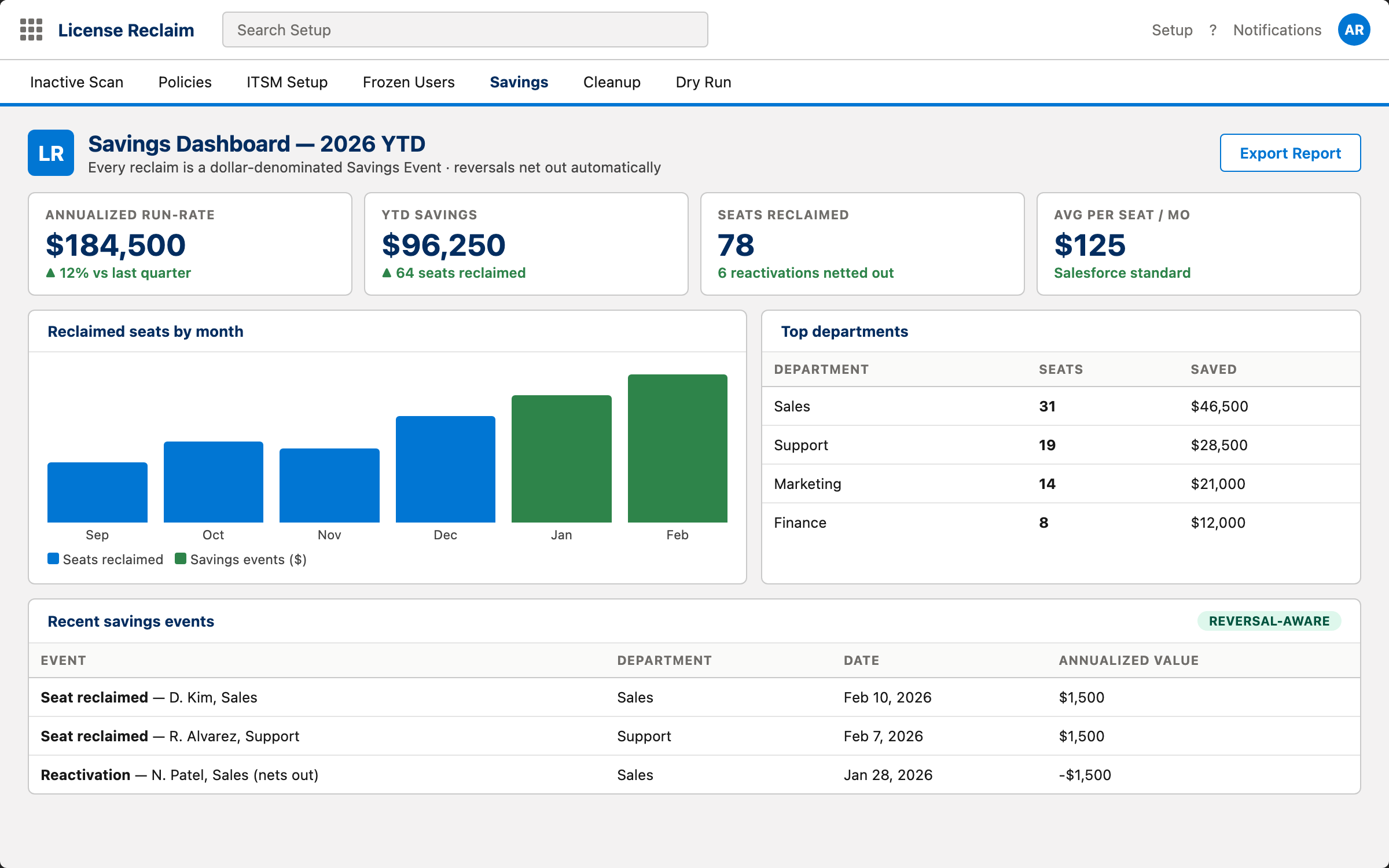Switch to the Policies tab
Image resolution: width=1389 pixels, height=868 pixels.
[185, 82]
